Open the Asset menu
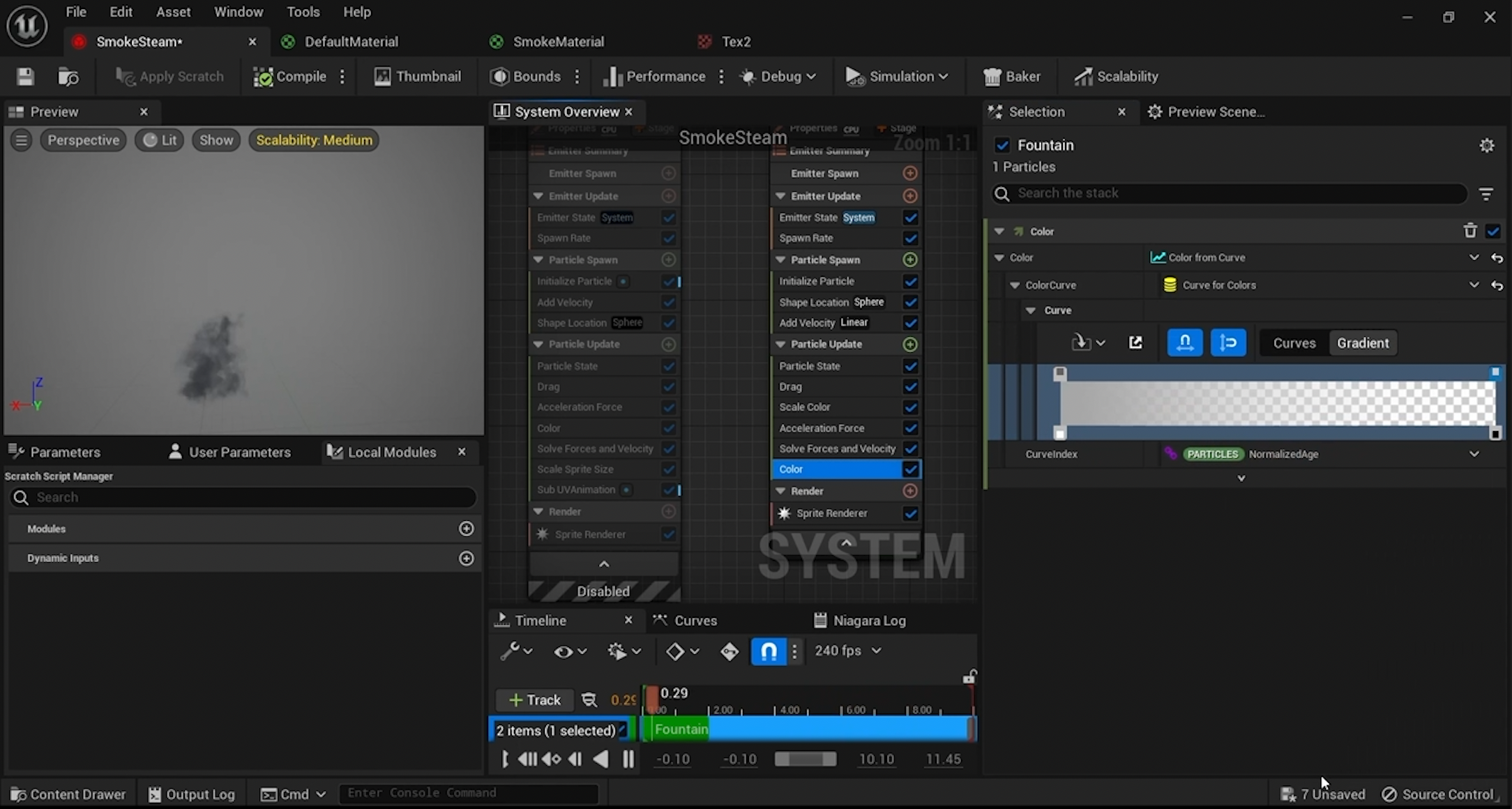 (173, 12)
